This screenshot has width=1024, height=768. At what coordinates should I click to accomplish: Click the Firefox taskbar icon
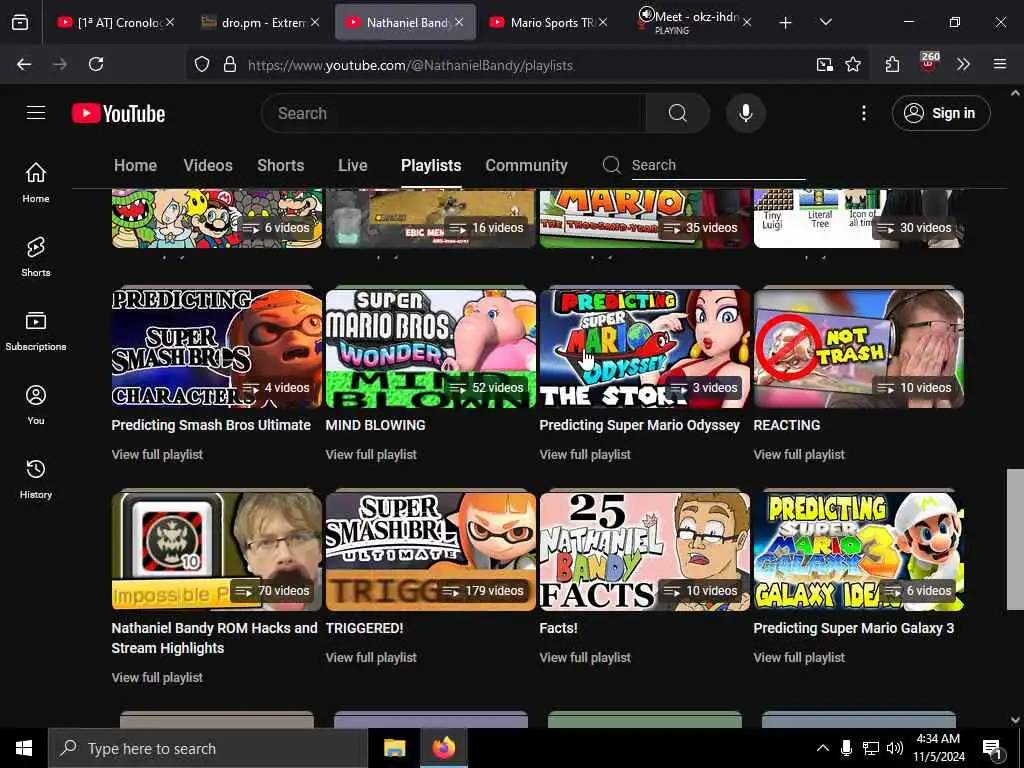pyautogui.click(x=443, y=748)
